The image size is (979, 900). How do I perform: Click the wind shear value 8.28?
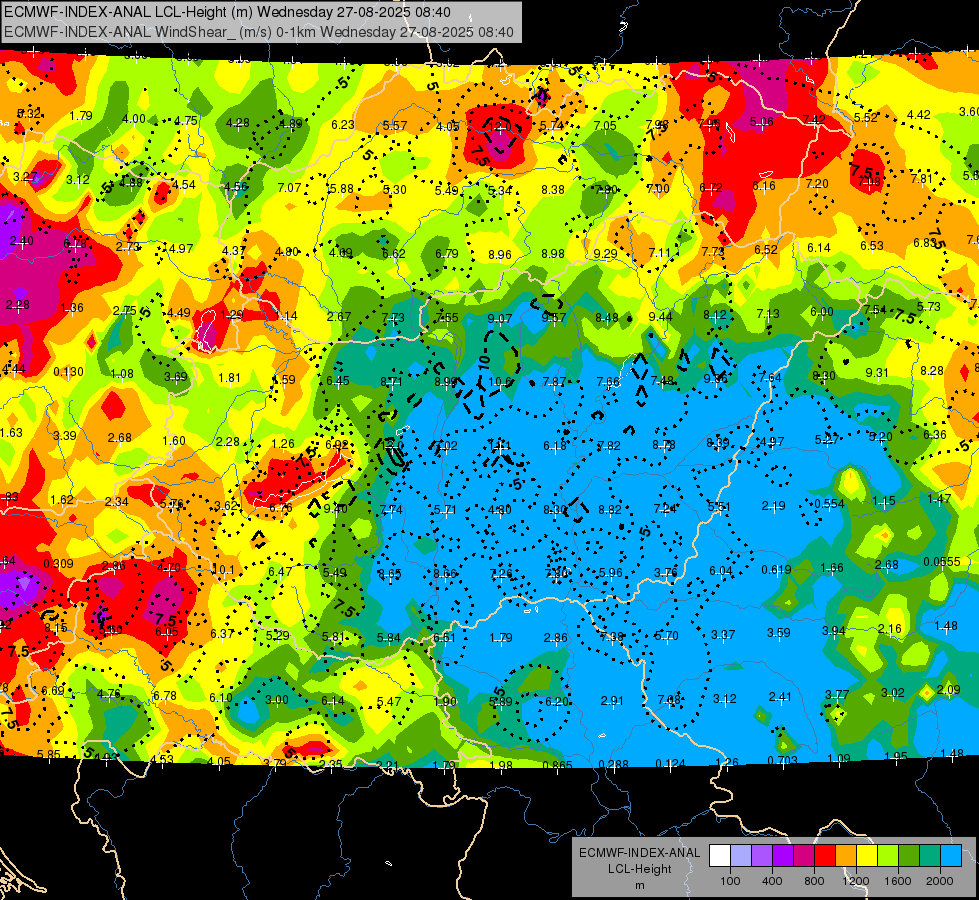(x=932, y=371)
